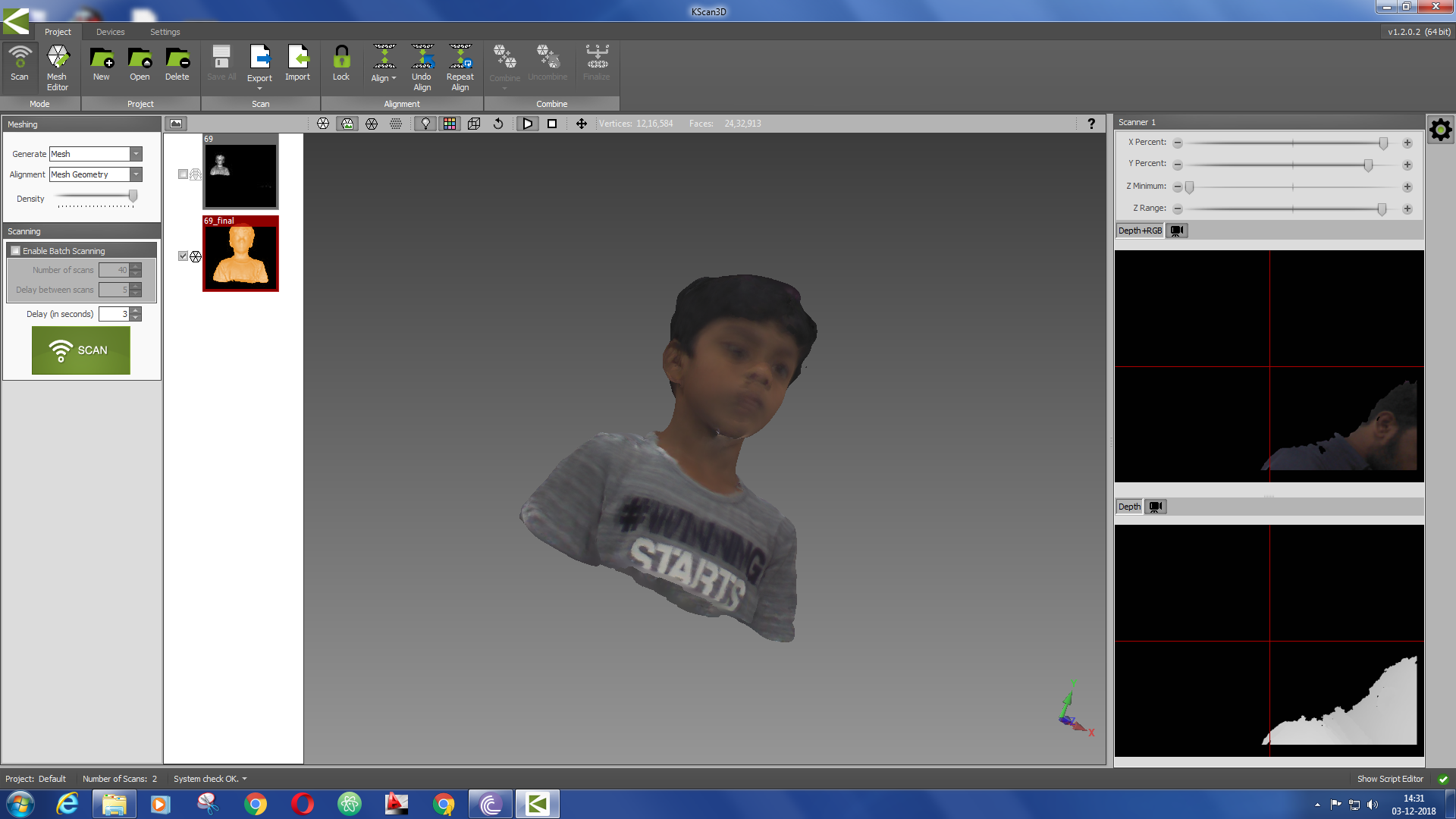Screen dimensions: 1456x819
Task: Uncheck the visibility box for 69_final
Action: [x=183, y=256]
